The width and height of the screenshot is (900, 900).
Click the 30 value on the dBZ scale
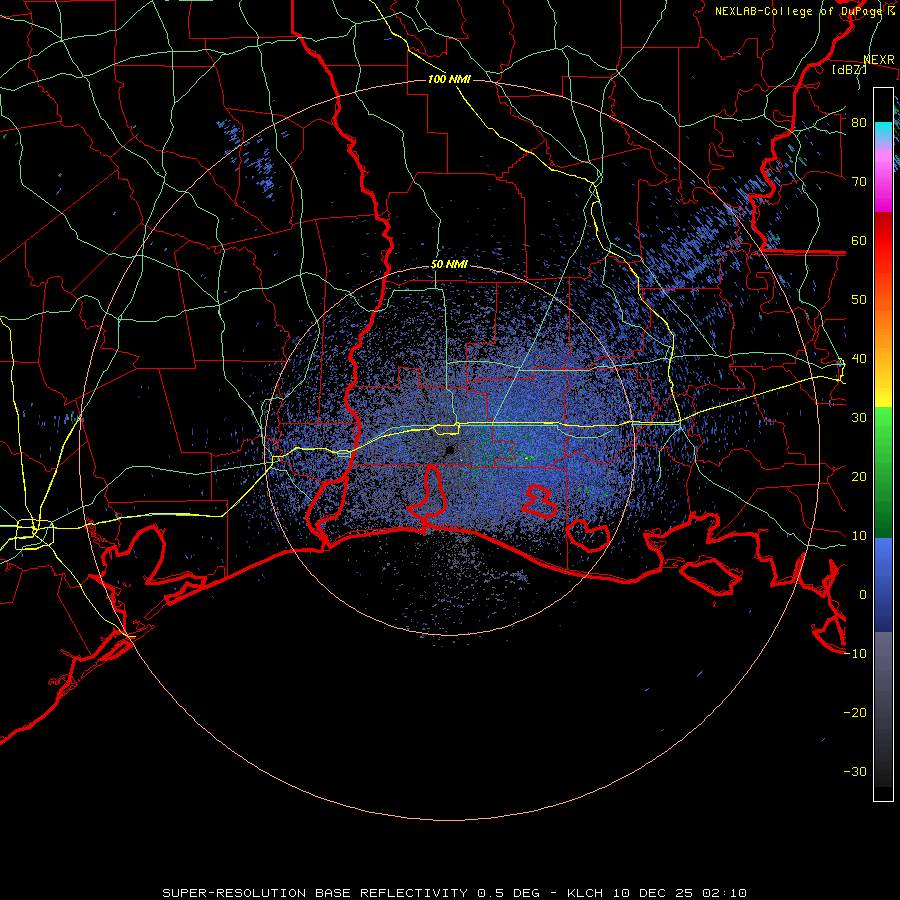click(x=859, y=418)
